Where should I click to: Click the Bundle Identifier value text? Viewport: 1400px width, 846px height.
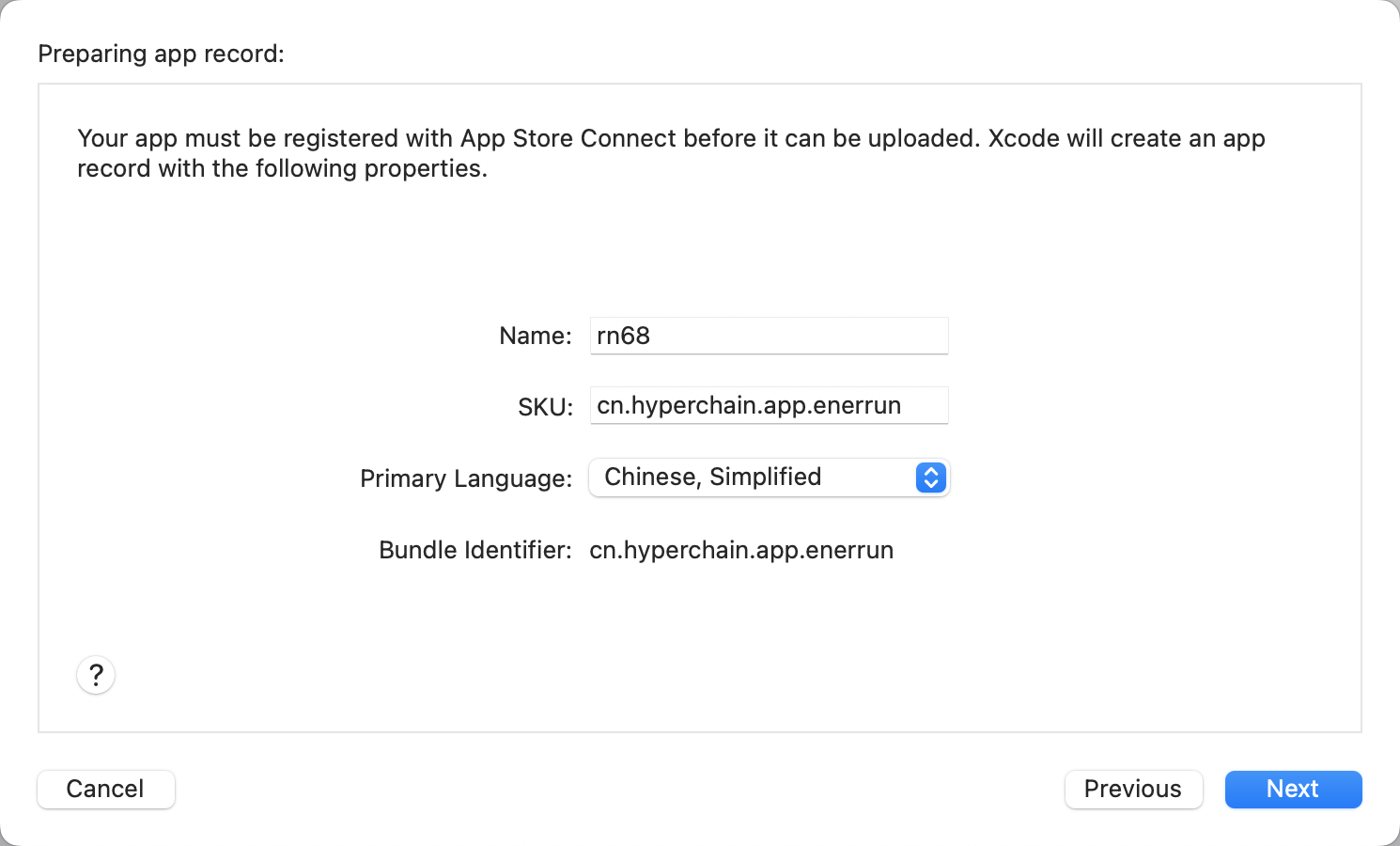741,550
